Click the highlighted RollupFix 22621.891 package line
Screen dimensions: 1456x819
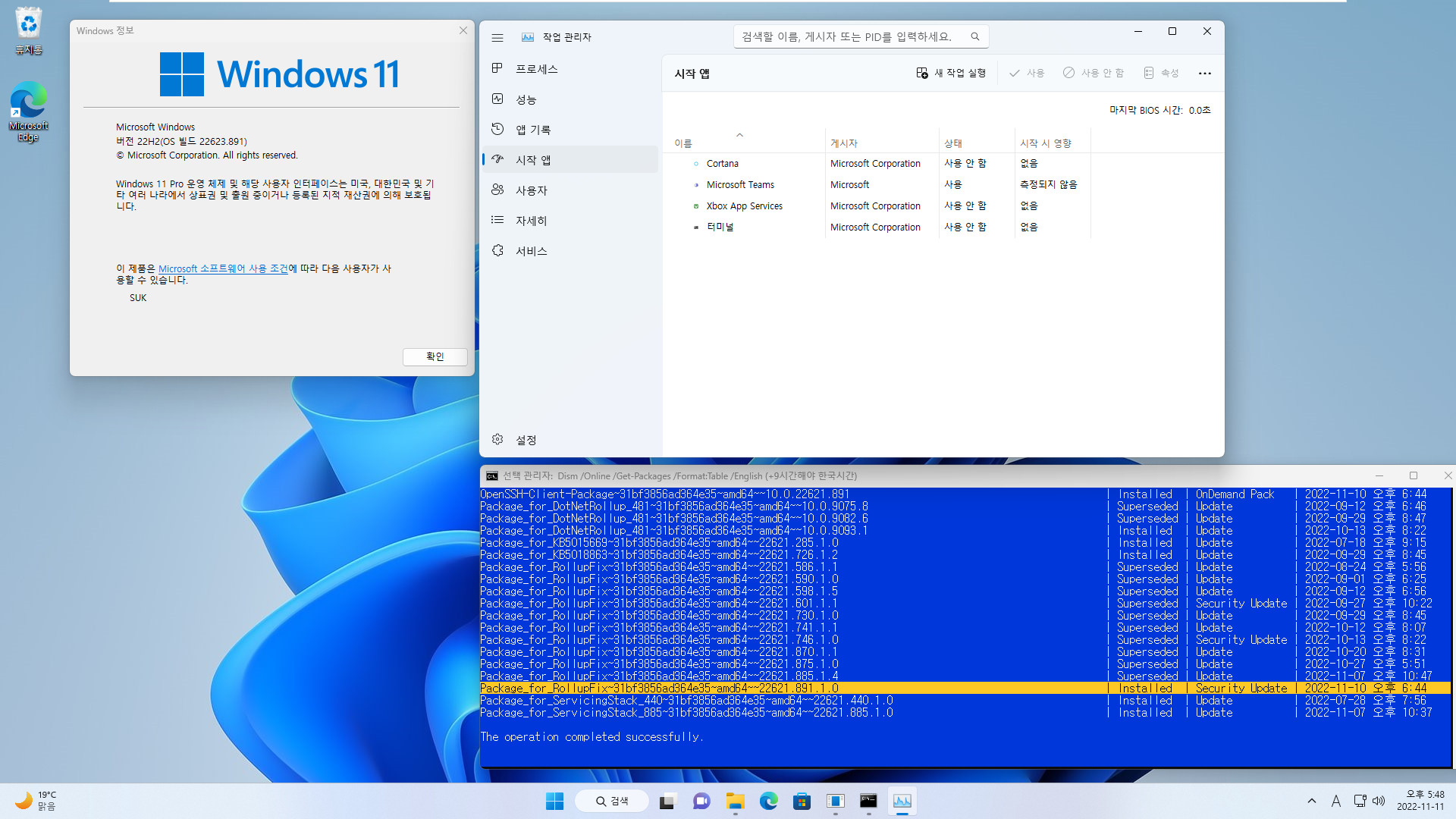click(x=965, y=689)
